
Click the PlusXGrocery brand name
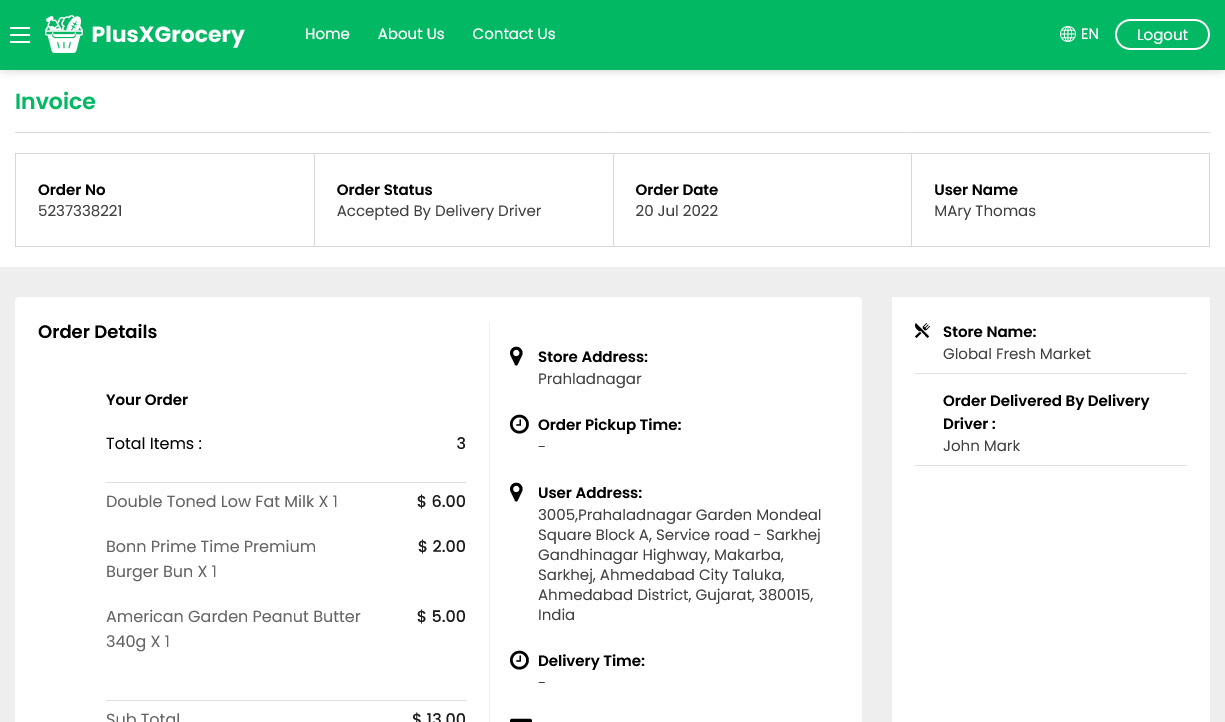pyautogui.click(x=168, y=35)
